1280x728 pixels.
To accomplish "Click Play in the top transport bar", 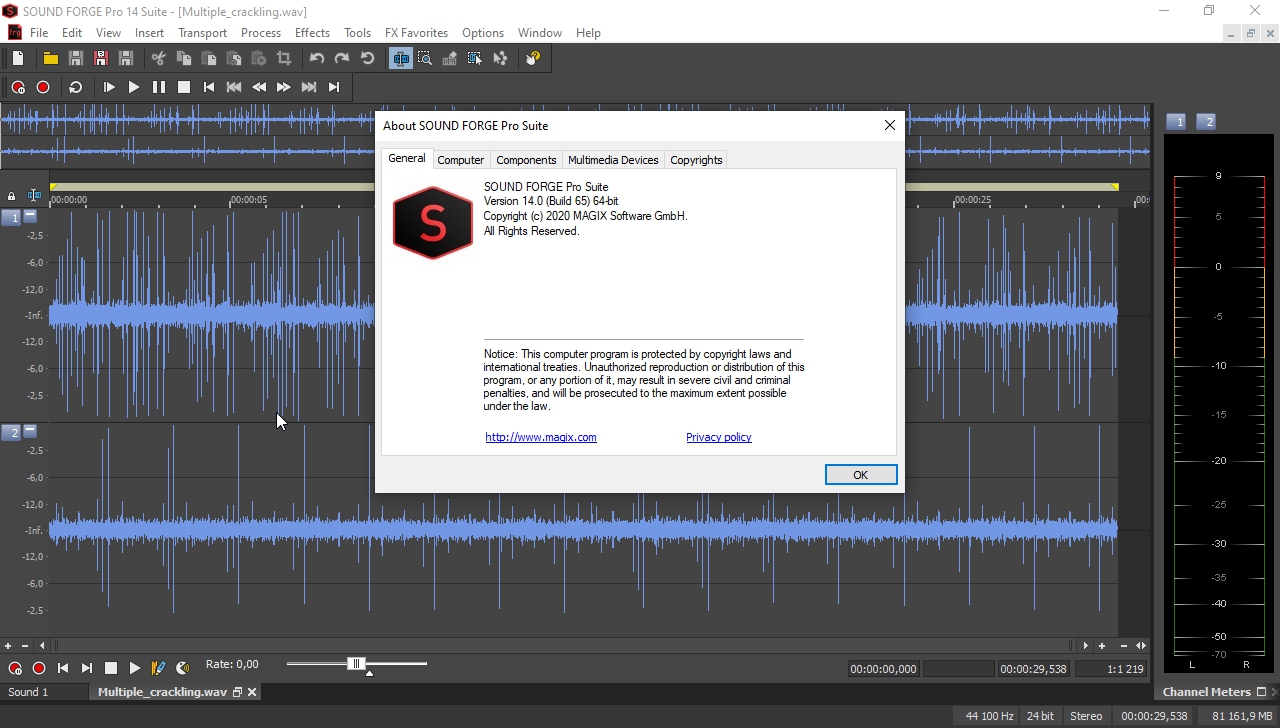I will 134,87.
